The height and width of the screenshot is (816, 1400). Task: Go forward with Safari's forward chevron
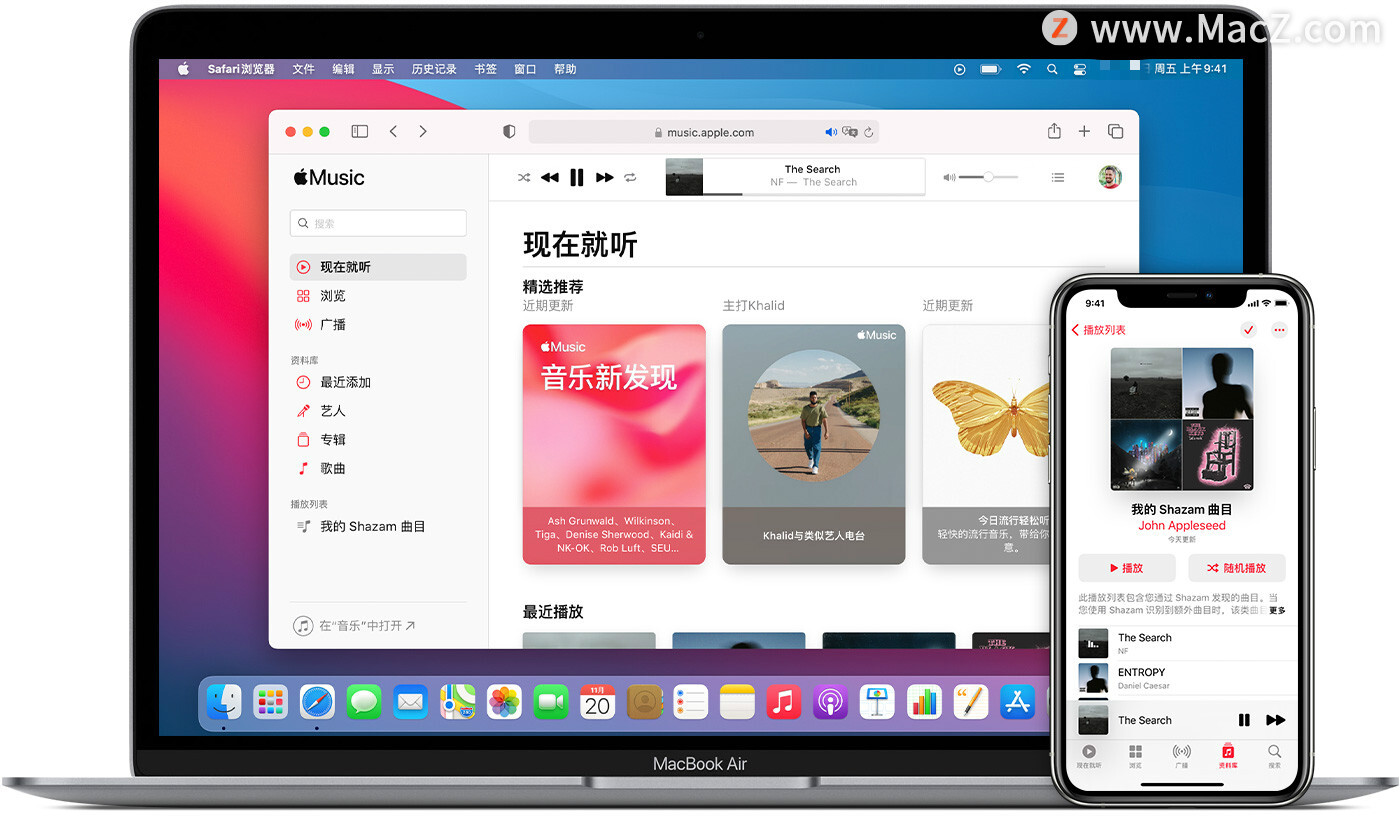(423, 132)
